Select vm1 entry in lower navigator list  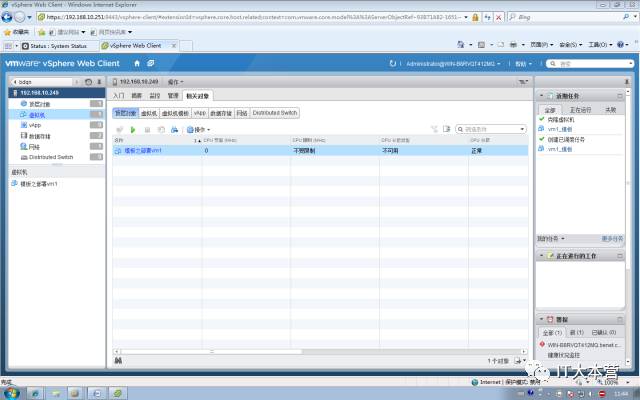coord(38,184)
